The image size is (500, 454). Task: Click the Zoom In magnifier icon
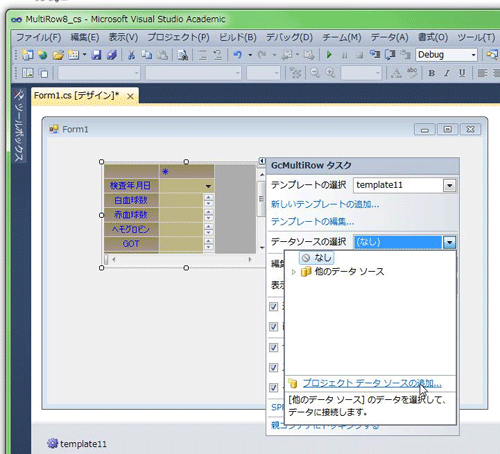pos(330,73)
